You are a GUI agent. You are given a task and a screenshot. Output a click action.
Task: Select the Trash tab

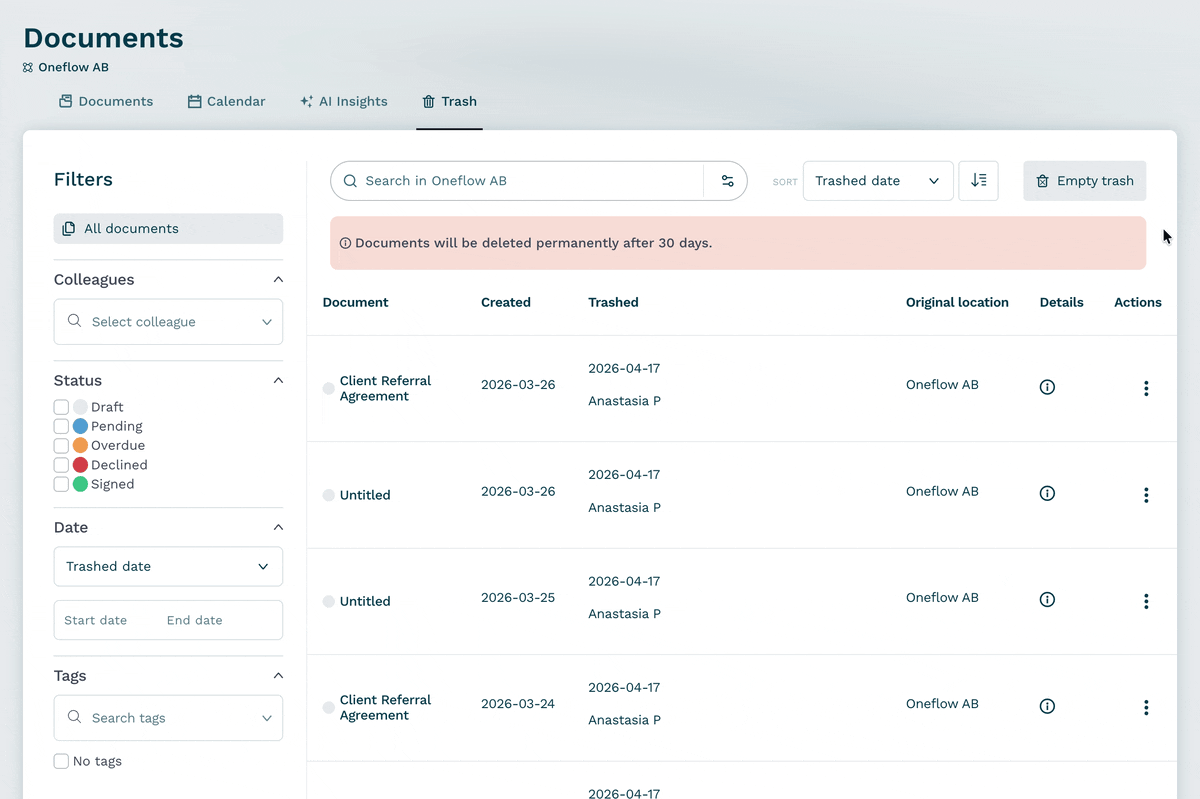[x=450, y=101]
